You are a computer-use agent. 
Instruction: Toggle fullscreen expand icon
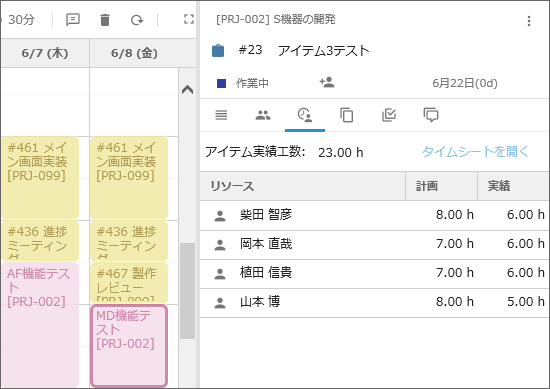[x=189, y=19]
